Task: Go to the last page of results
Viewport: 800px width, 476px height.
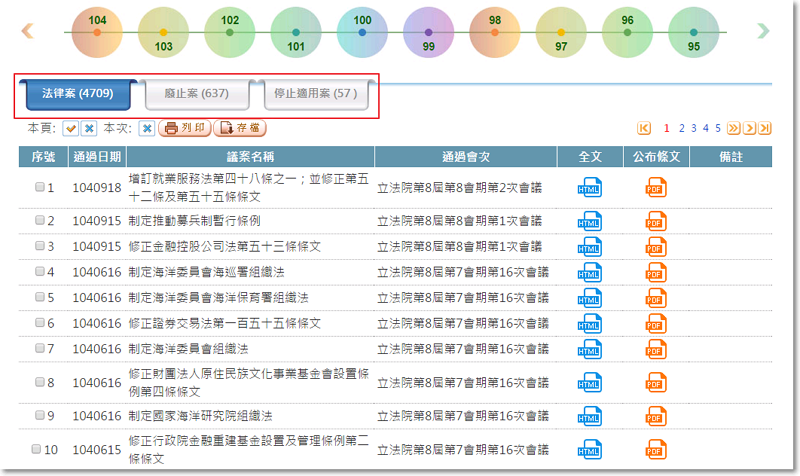Action: (765, 128)
